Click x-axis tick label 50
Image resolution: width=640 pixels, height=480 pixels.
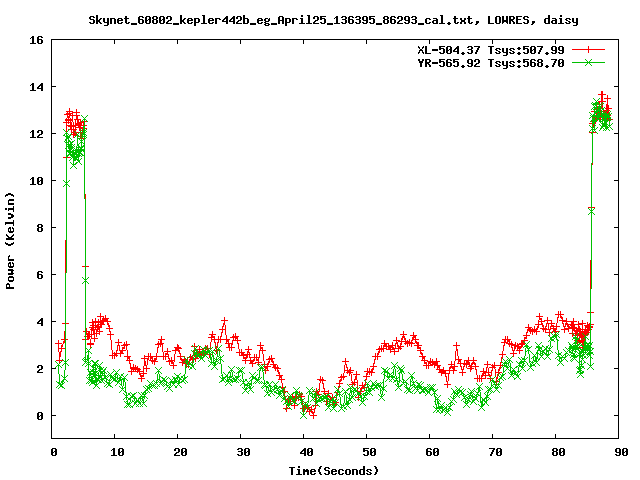point(369,452)
